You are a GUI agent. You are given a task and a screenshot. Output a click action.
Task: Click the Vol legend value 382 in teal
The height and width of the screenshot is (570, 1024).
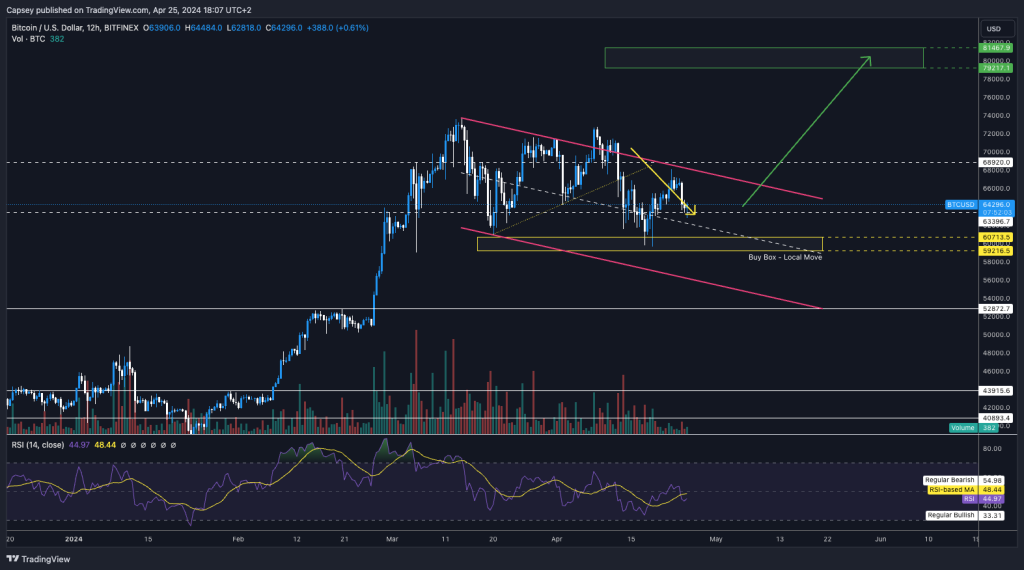click(57, 39)
